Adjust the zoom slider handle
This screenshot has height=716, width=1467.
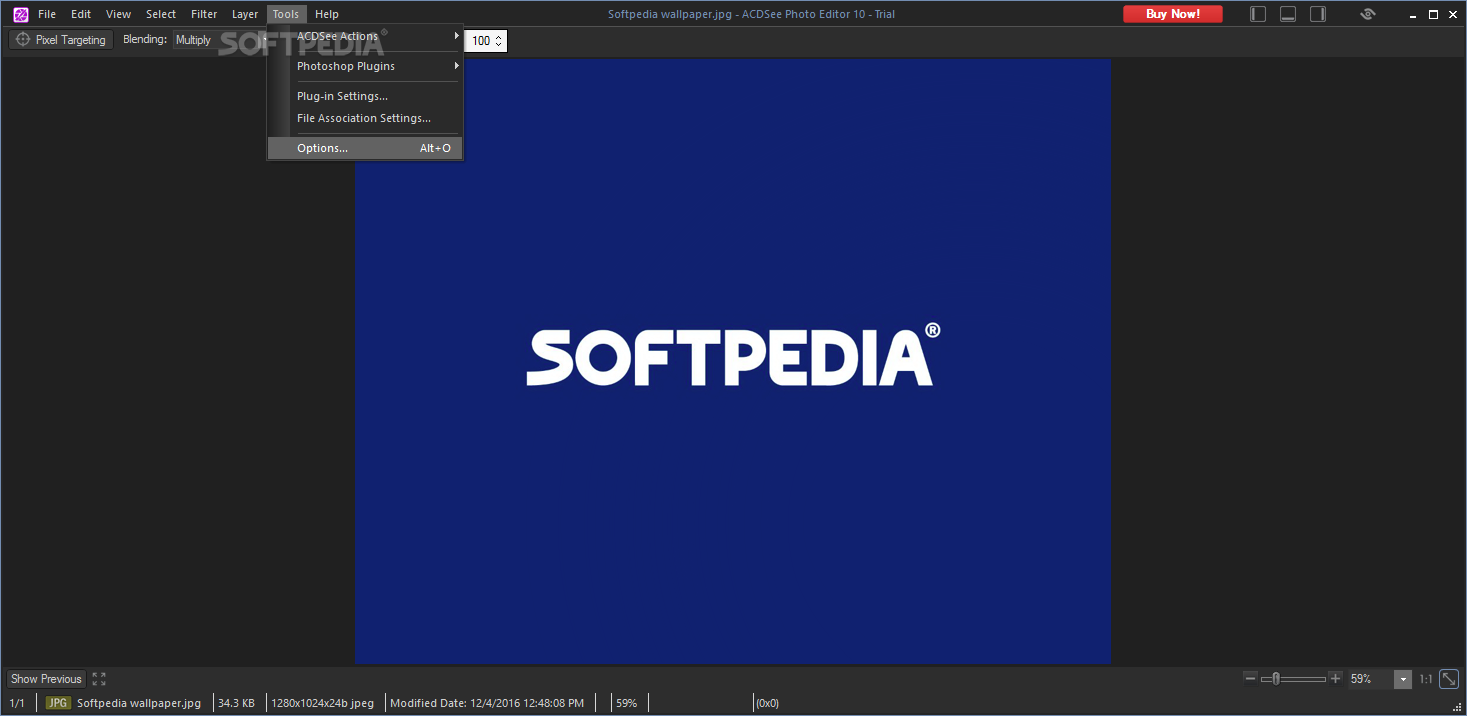pyautogui.click(x=1276, y=679)
